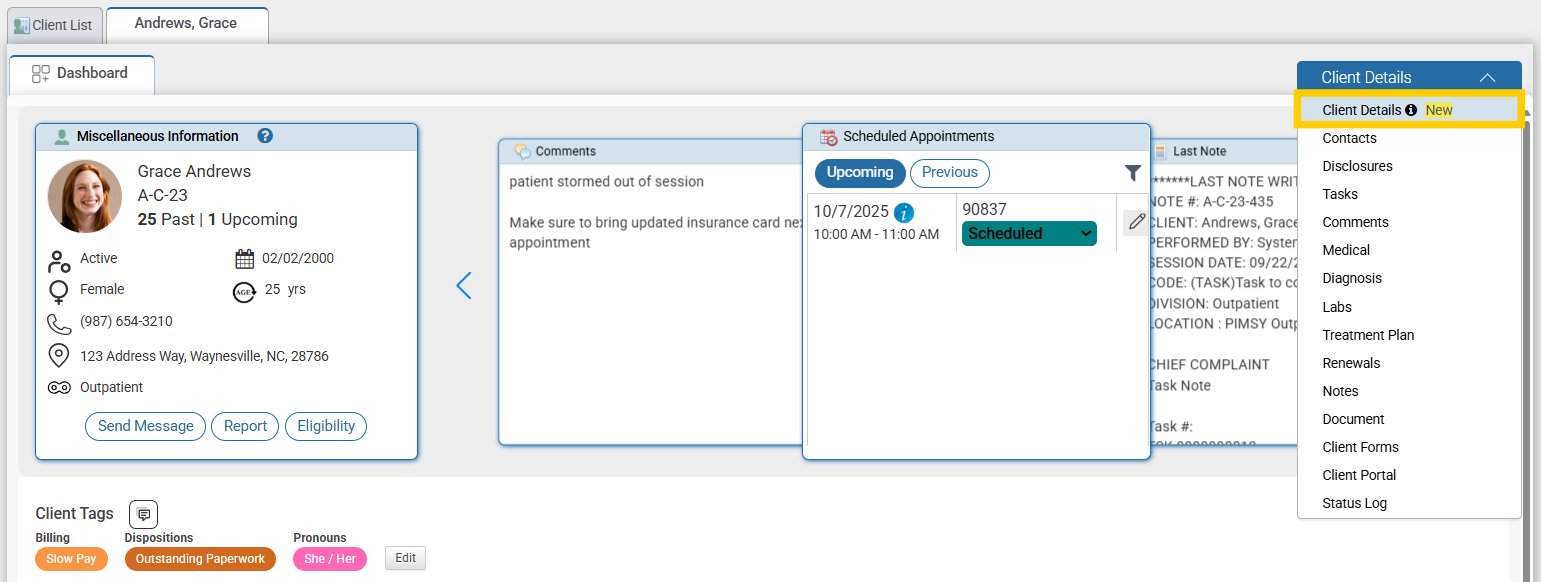Open the Eligibility check
Image resolution: width=1541 pixels, height=582 pixels.
click(326, 426)
